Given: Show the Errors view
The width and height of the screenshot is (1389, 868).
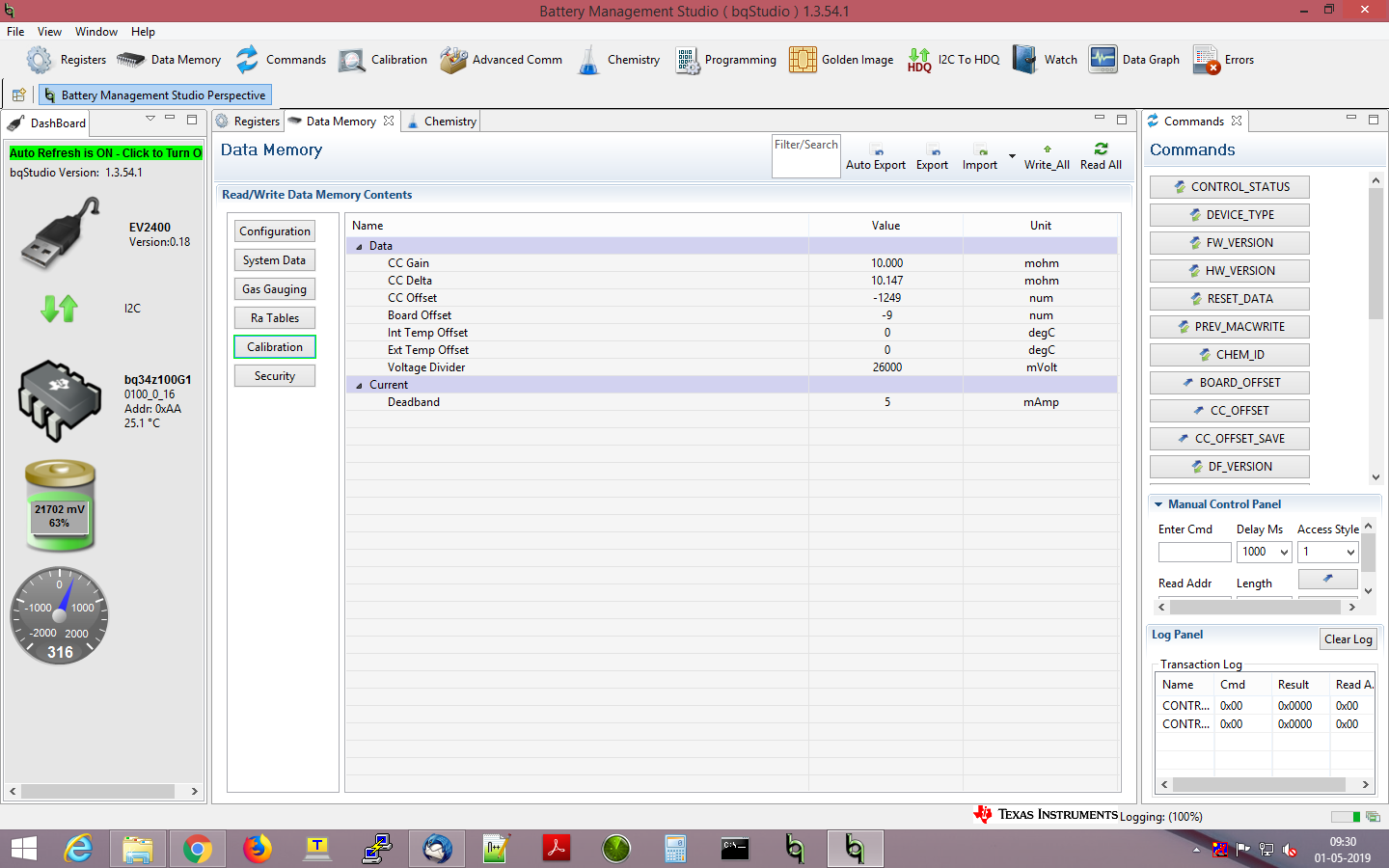Looking at the screenshot, I should pyautogui.click(x=1224, y=60).
